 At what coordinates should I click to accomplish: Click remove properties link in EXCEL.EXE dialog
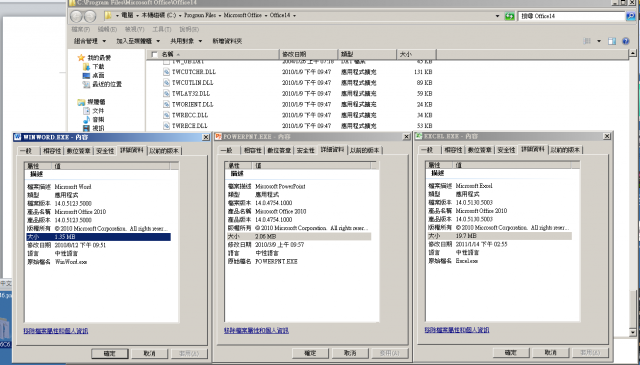tap(457, 330)
